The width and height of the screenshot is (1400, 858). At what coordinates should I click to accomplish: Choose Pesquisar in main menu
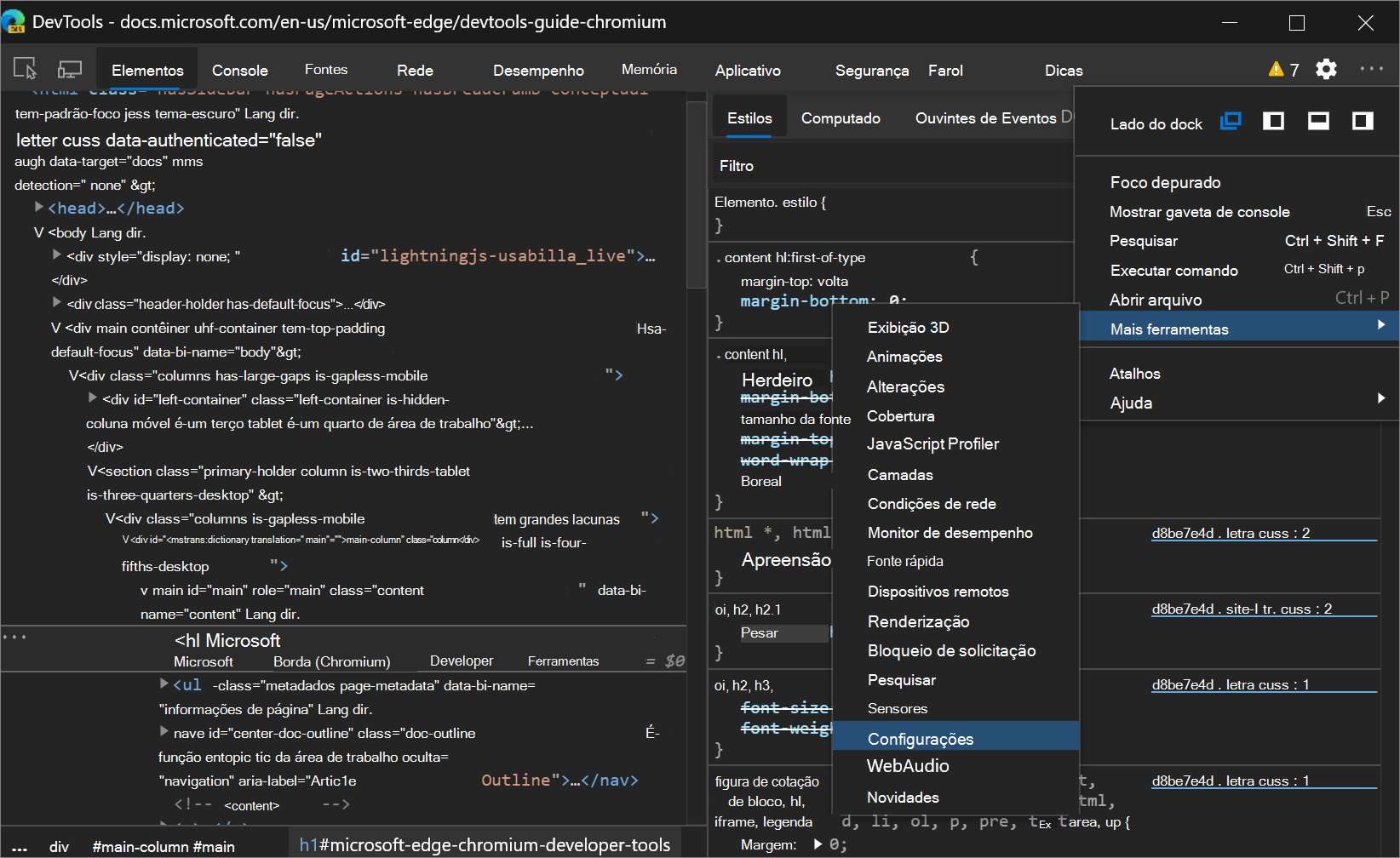(x=1239, y=241)
